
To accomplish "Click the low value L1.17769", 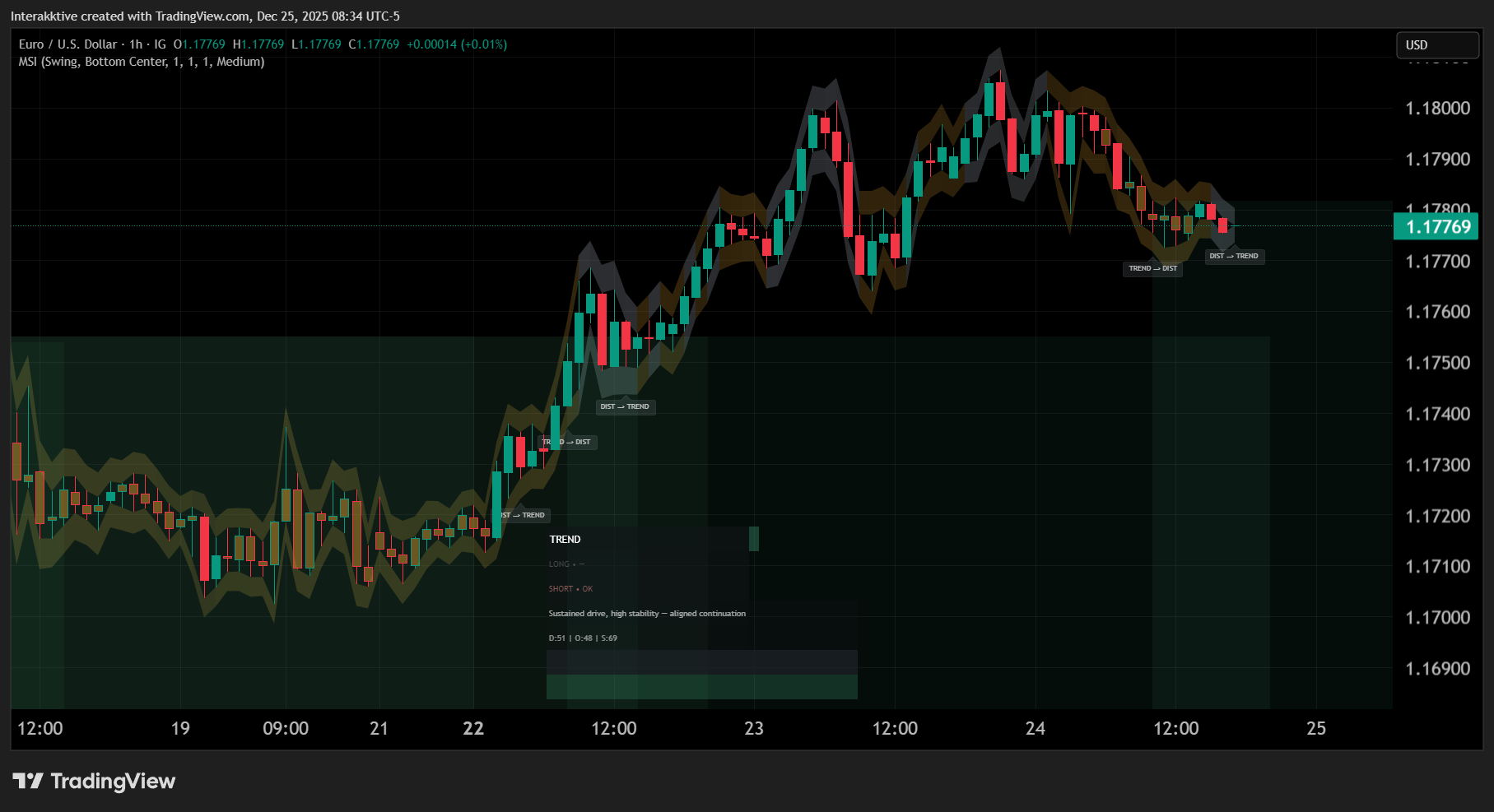I will [316, 44].
